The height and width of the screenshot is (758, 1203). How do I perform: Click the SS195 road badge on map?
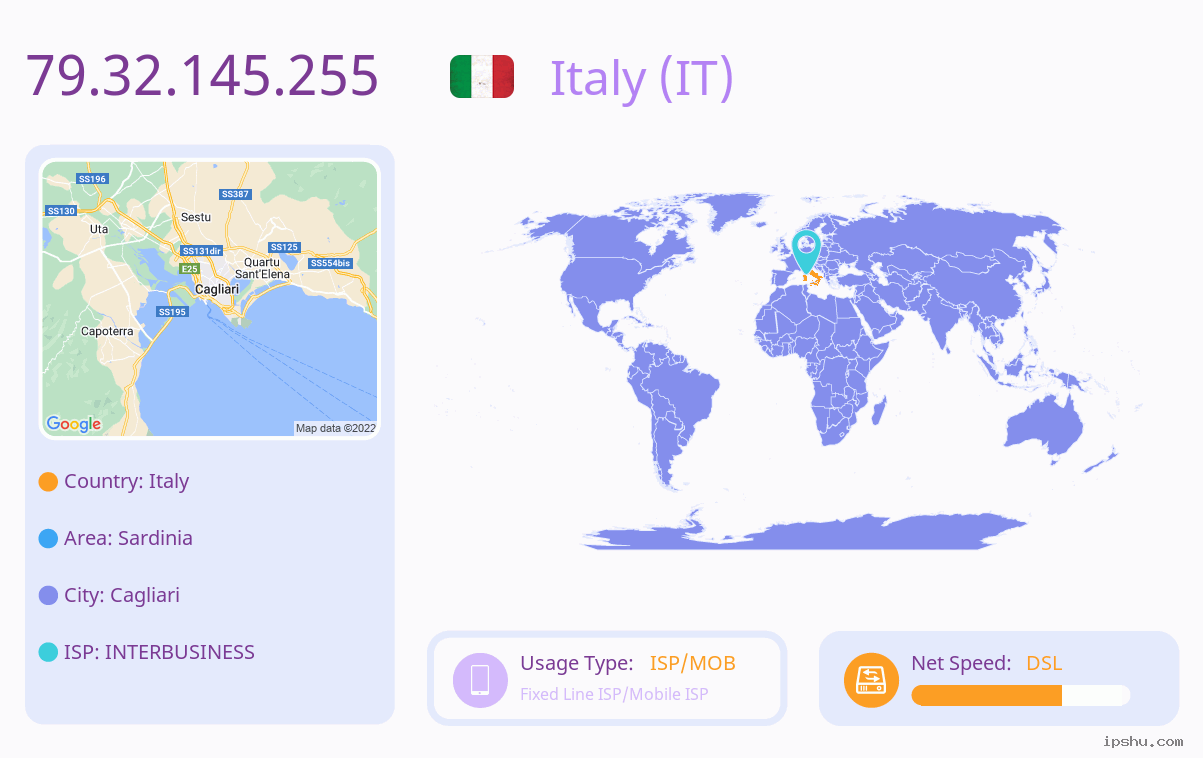(x=172, y=312)
